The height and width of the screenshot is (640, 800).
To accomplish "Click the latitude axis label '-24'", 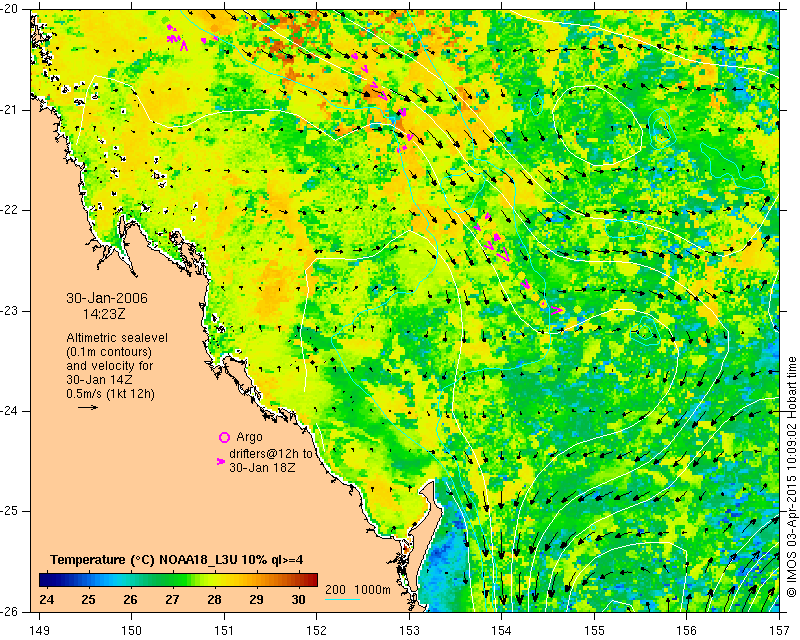I will point(10,411).
